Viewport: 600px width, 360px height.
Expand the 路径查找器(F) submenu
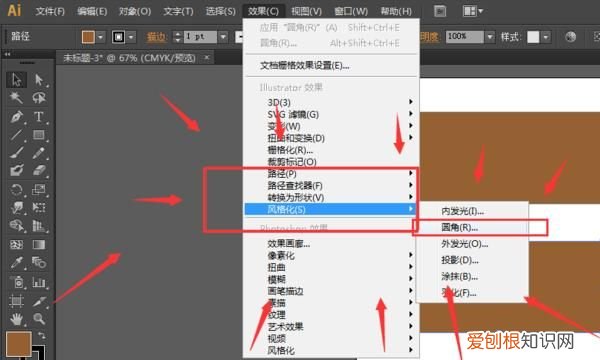331,186
